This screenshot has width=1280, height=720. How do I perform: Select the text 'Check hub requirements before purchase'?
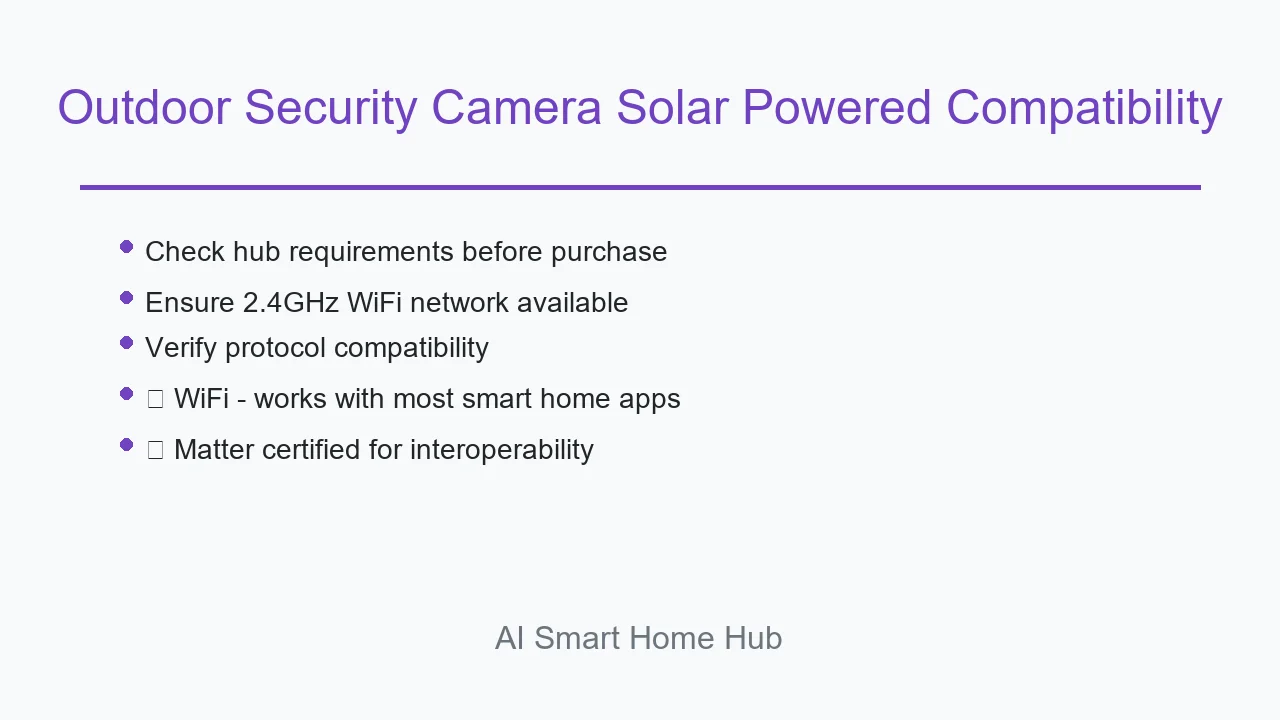(406, 252)
